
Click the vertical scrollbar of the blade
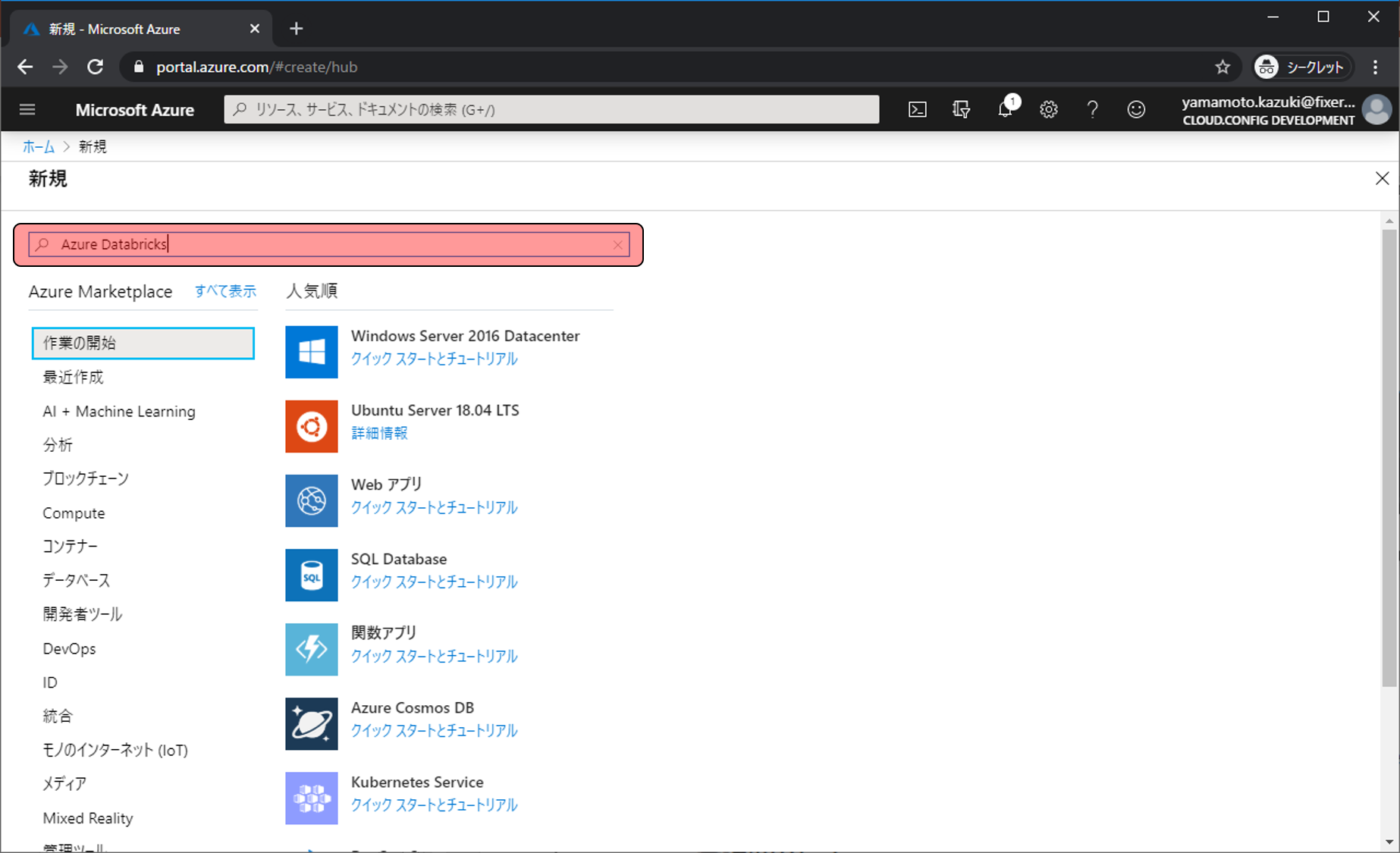pyautogui.click(x=1389, y=455)
